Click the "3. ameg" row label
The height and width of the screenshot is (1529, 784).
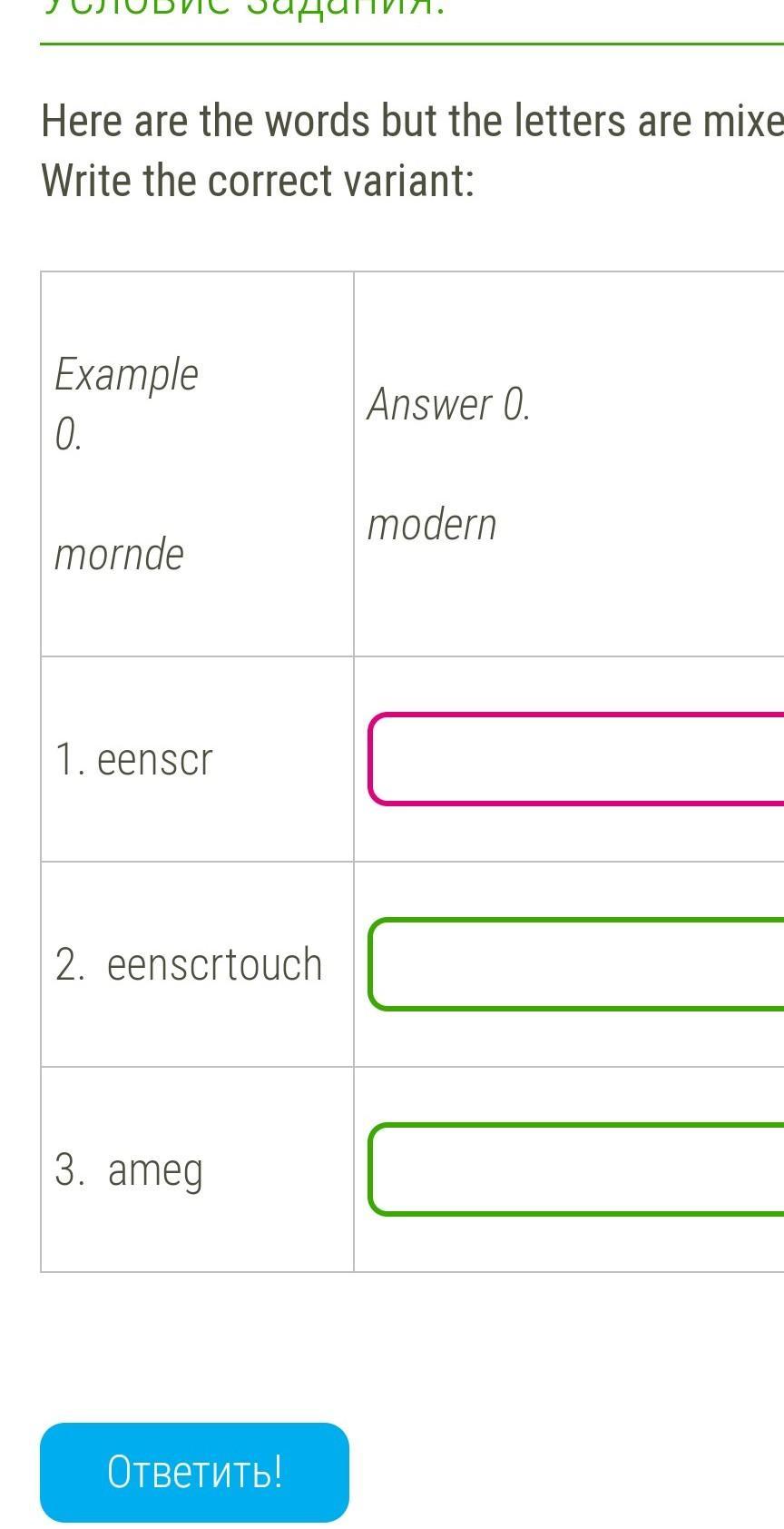(129, 1169)
